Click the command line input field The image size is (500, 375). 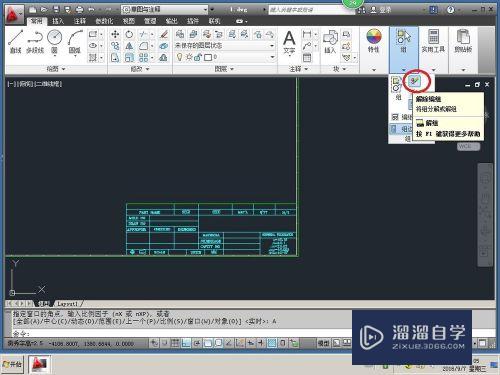[182, 333]
